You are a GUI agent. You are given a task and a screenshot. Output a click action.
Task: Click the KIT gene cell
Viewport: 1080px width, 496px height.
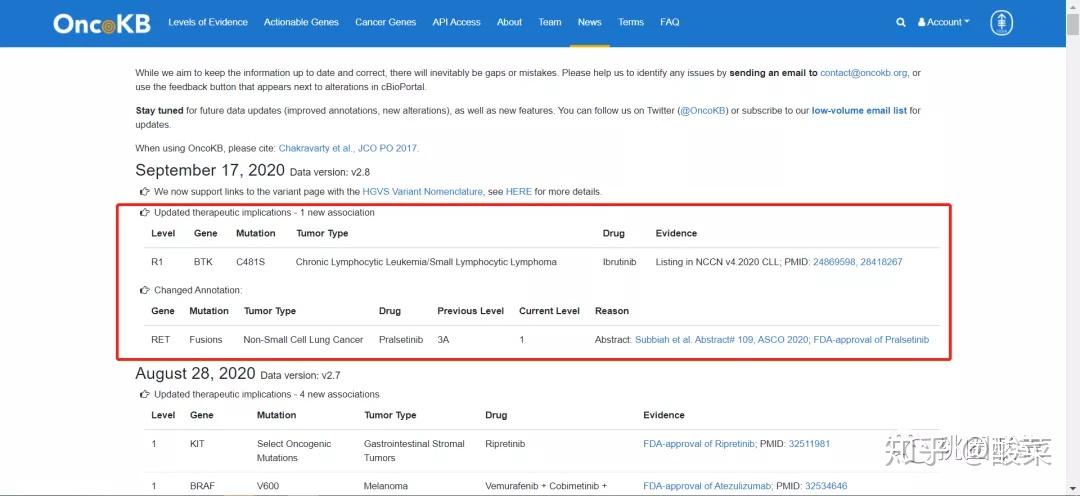(197, 444)
